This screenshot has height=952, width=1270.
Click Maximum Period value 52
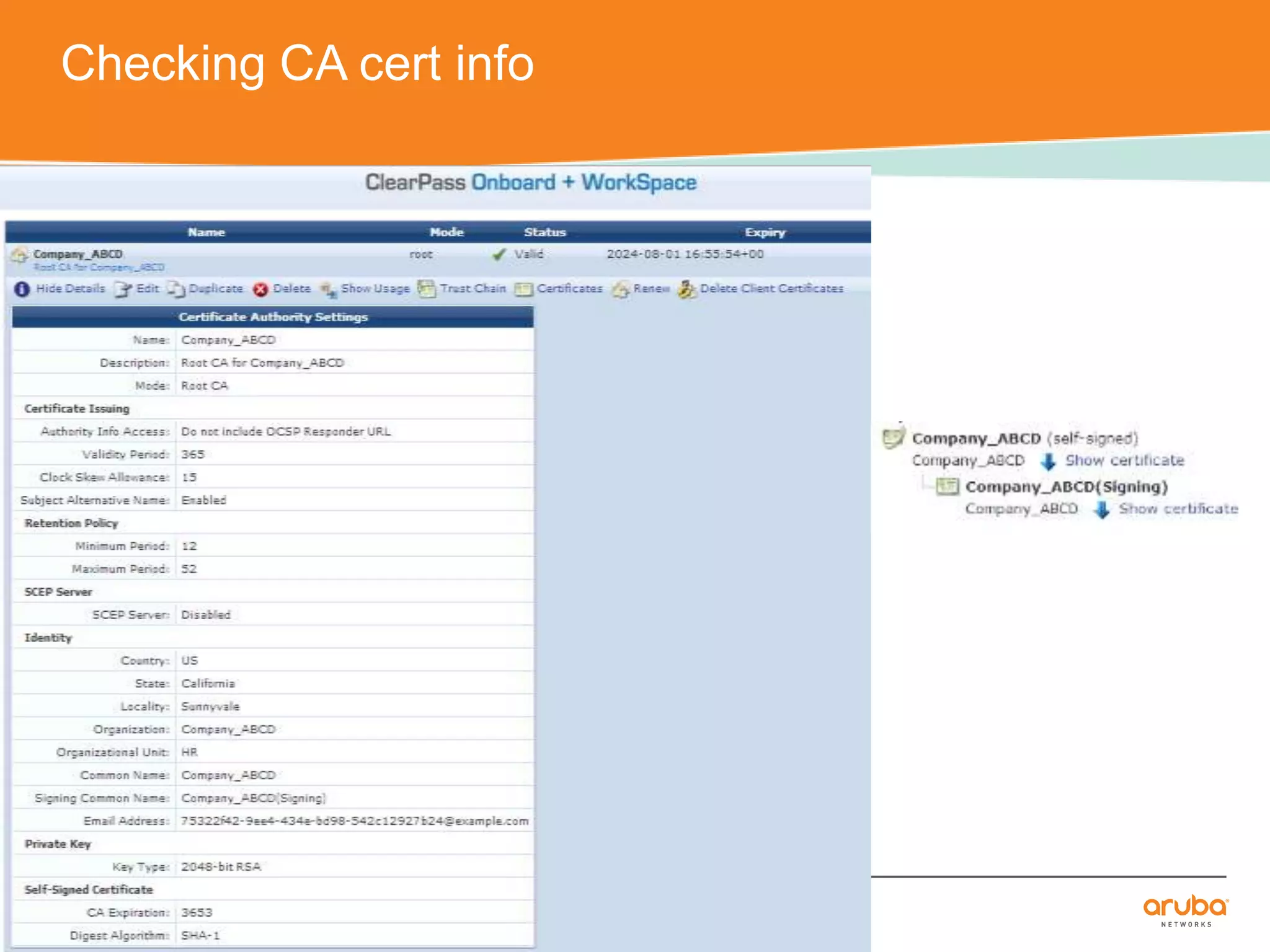point(189,569)
